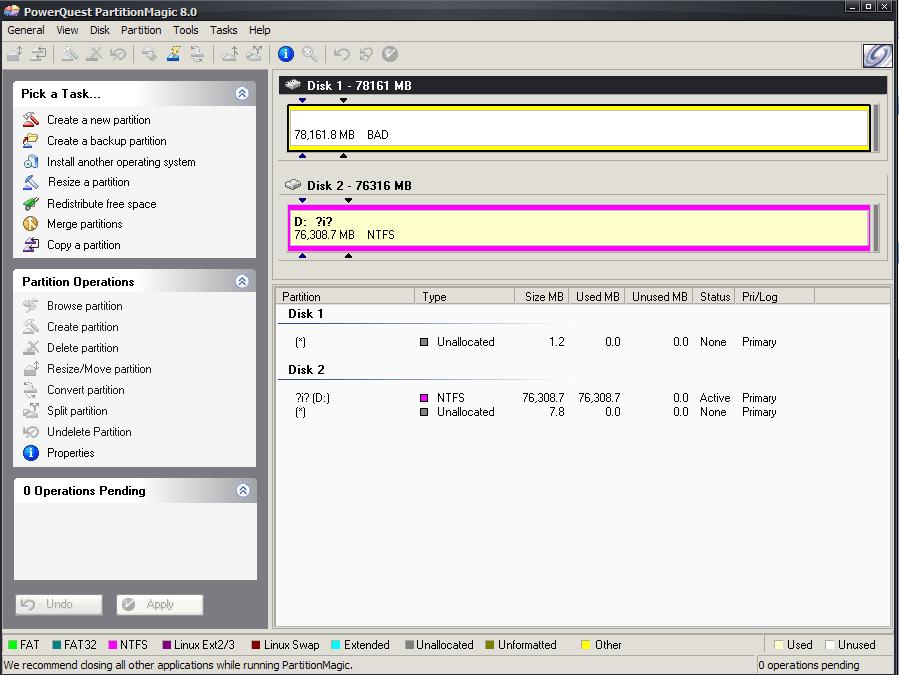Viewport: 899px width, 675px height.
Task: Click the Resize/Move partition toolbar icon
Action: coord(15,54)
